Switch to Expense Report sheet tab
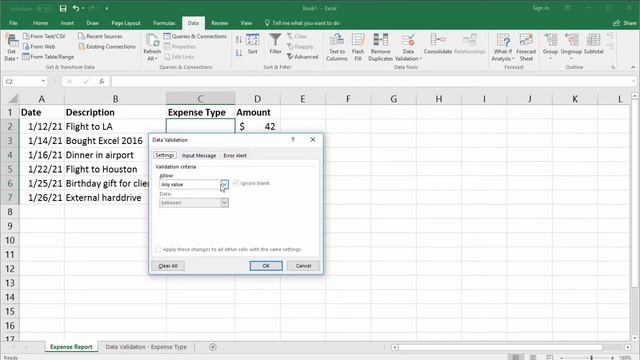The image size is (640, 360). click(71, 347)
